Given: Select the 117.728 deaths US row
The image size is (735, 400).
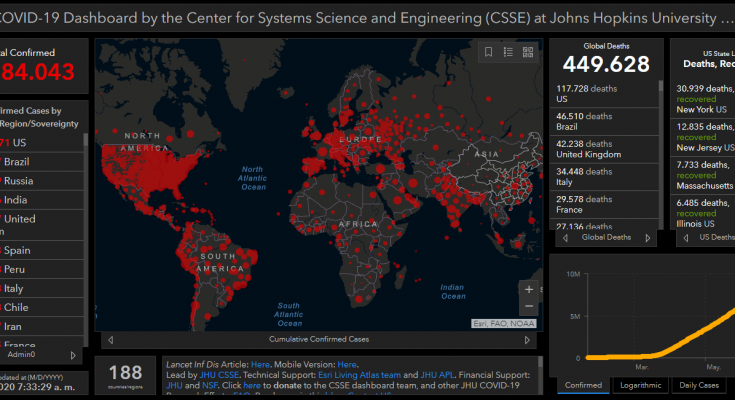Looking at the screenshot, I should [604, 94].
